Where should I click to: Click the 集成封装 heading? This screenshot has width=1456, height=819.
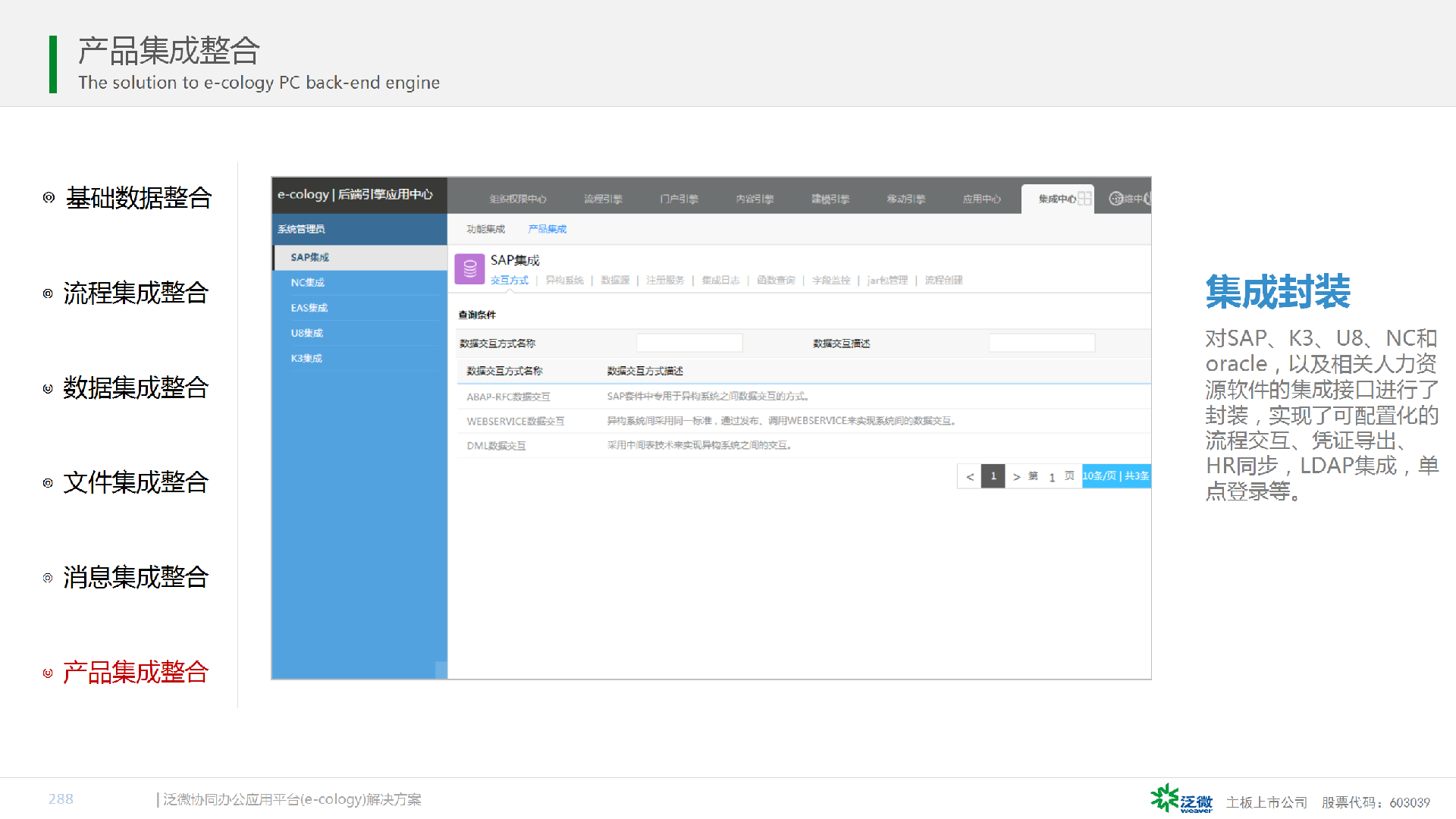click(1279, 292)
